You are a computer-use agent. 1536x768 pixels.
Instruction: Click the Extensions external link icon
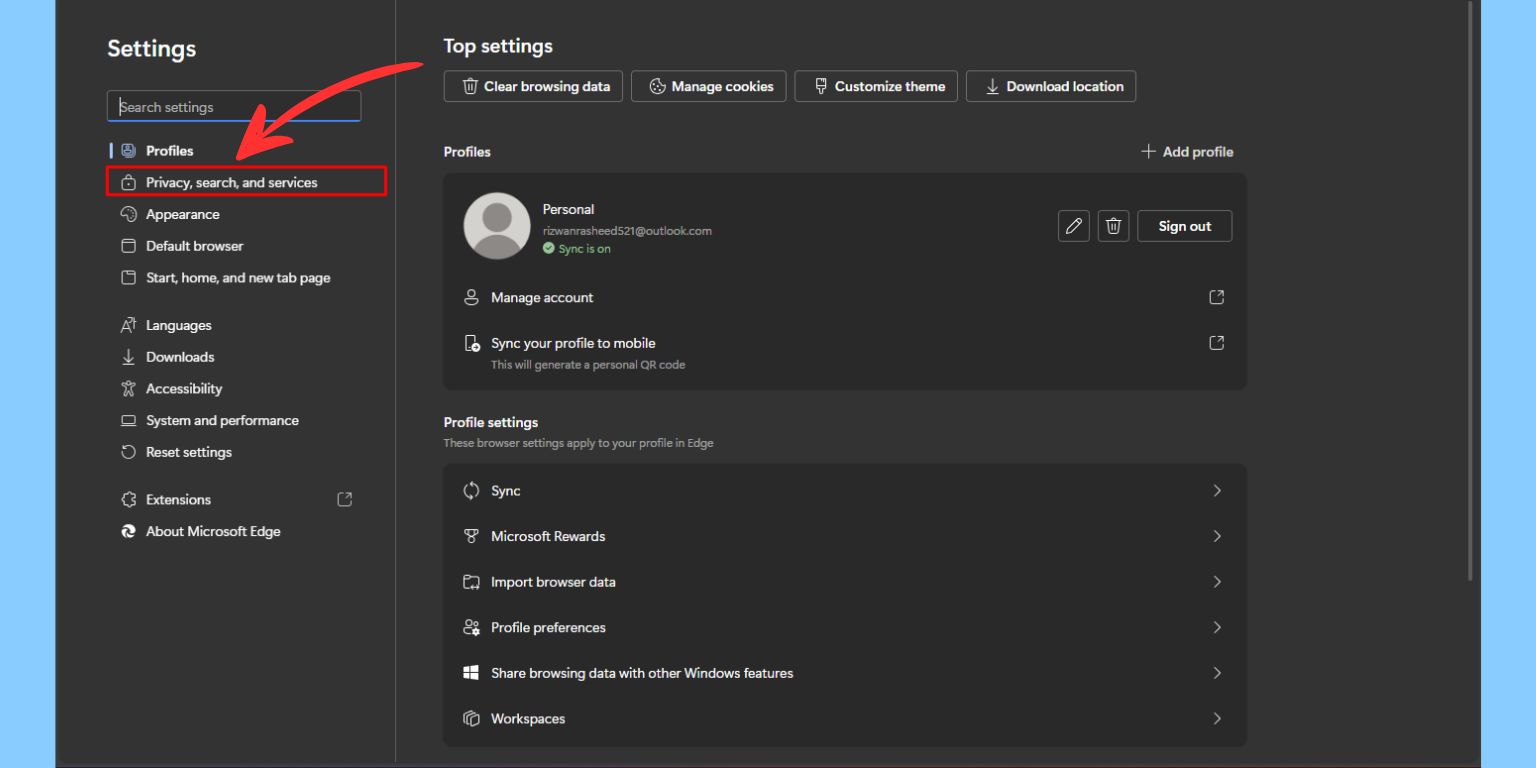click(345, 500)
